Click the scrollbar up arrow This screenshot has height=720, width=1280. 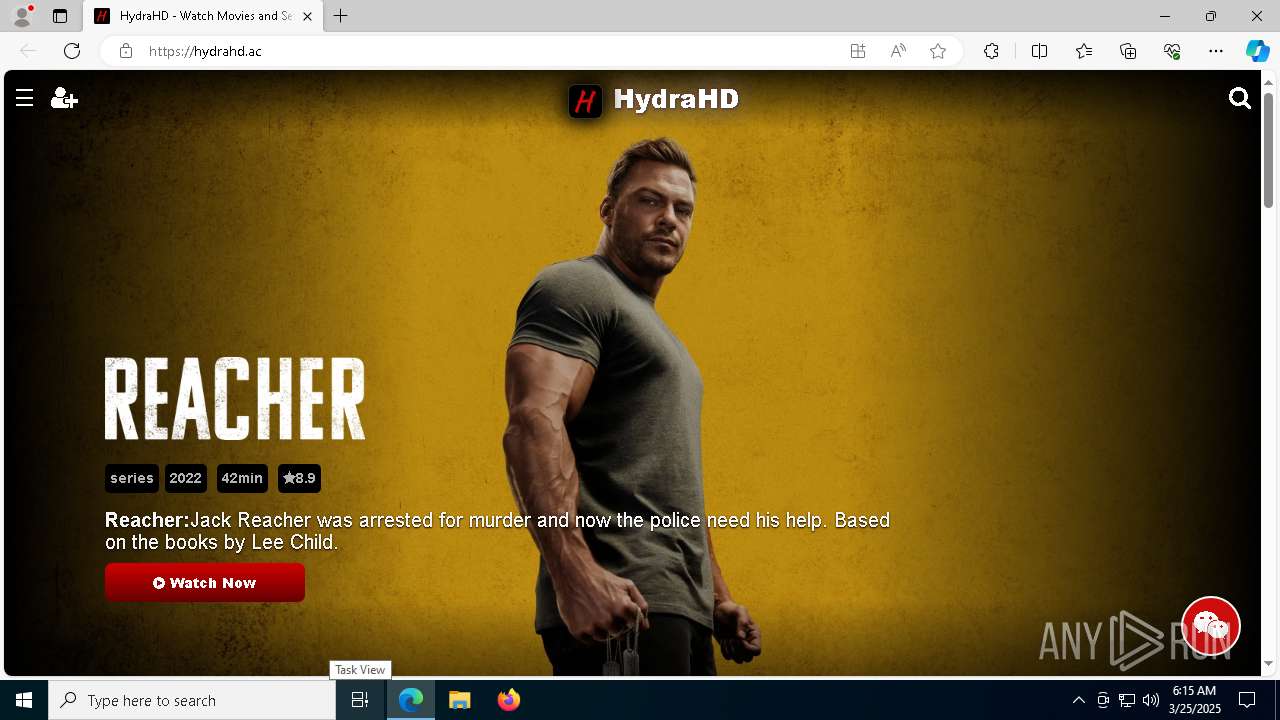[x=1268, y=81]
